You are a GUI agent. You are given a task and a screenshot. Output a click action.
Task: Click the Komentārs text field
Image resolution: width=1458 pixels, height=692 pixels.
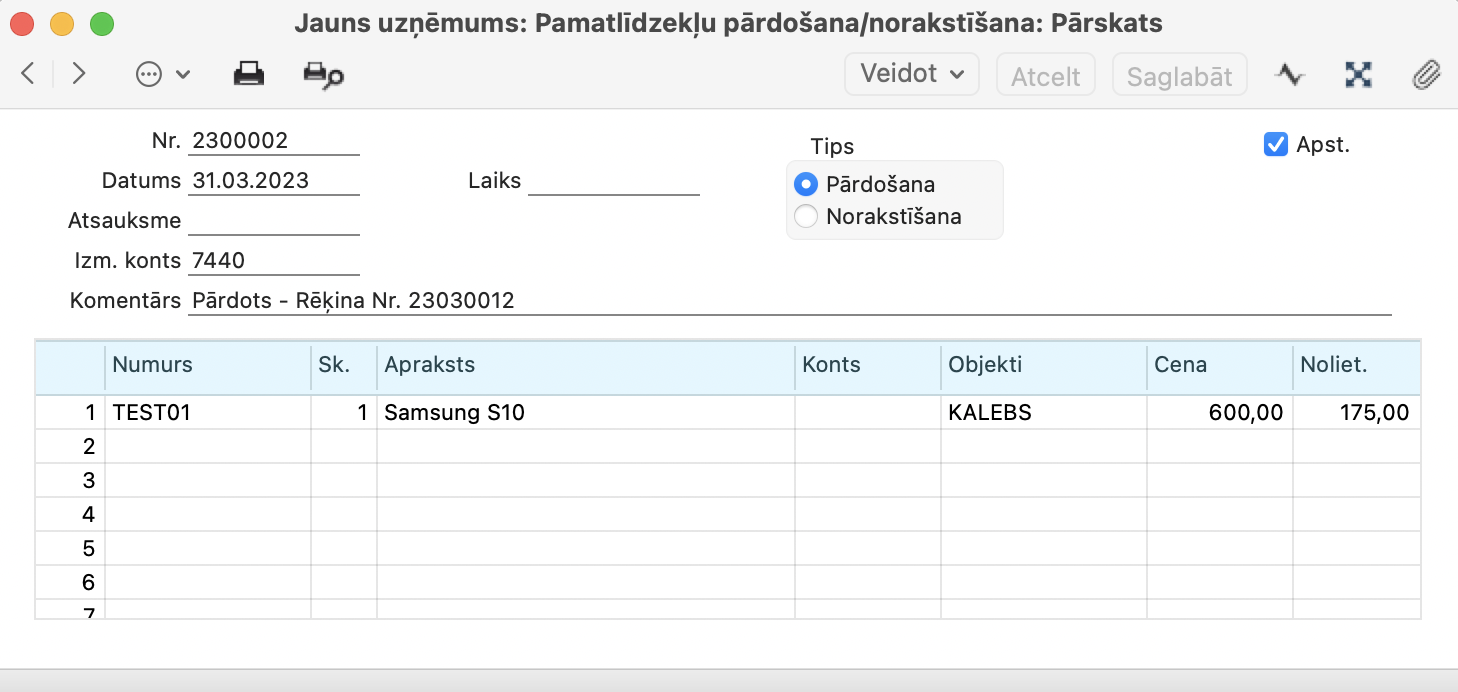tap(788, 301)
